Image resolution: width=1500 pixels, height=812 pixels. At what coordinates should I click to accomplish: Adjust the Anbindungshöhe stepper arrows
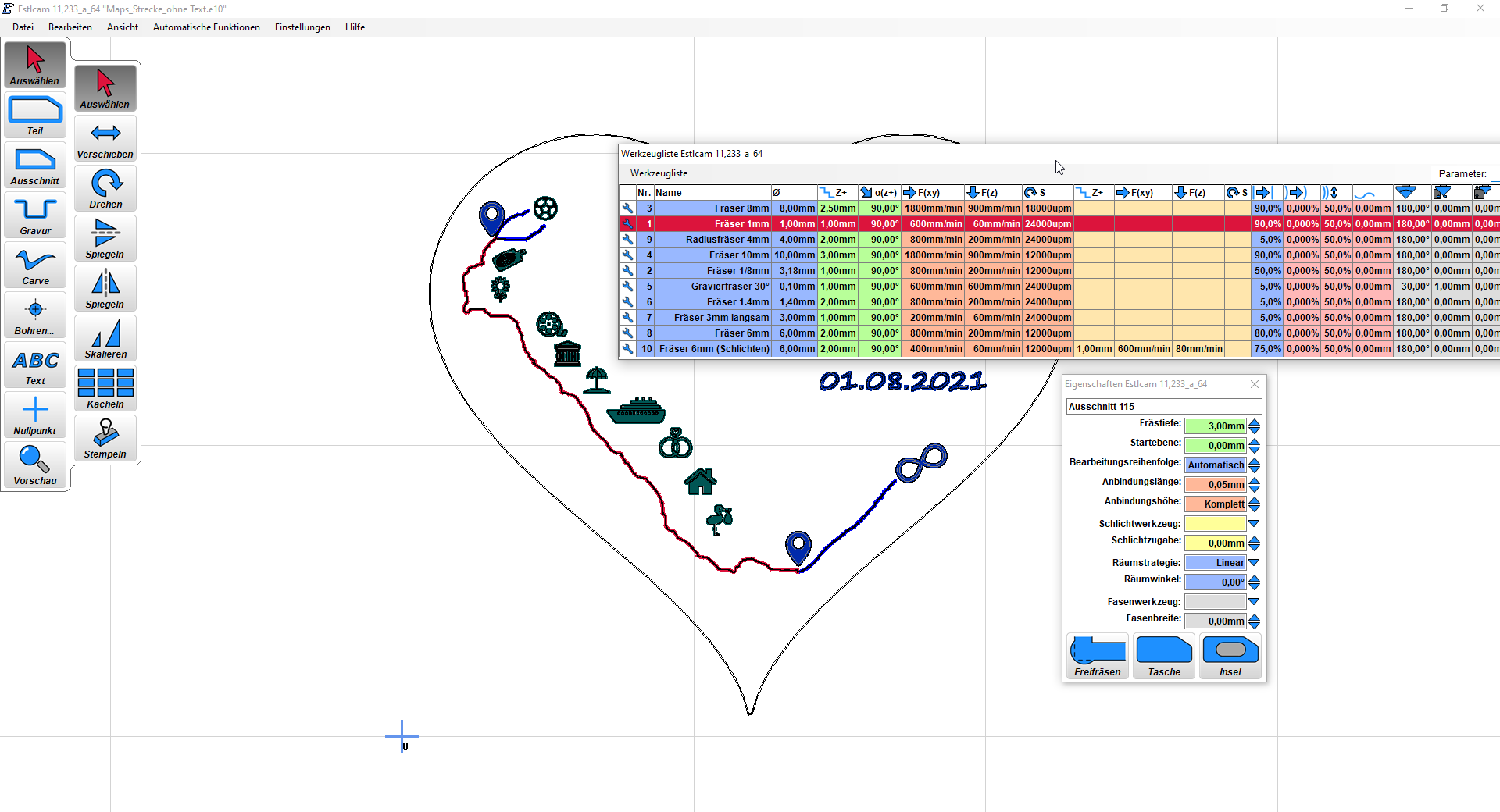[x=1254, y=504]
